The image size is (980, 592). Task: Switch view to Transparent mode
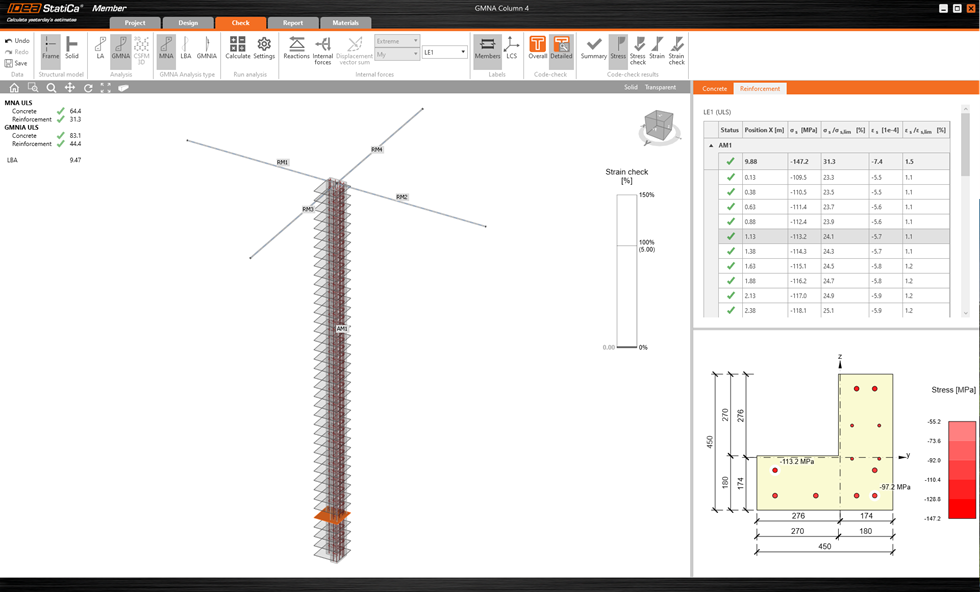point(660,88)
